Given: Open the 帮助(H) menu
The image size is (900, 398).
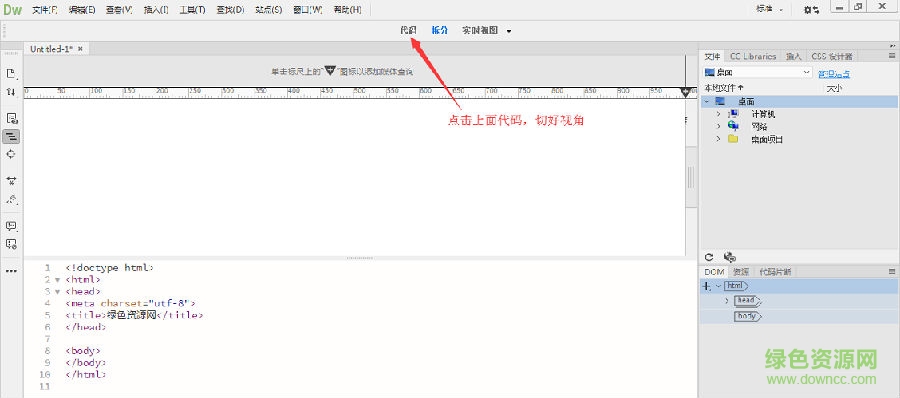Looking at the screenshot, I should point(347,10).
